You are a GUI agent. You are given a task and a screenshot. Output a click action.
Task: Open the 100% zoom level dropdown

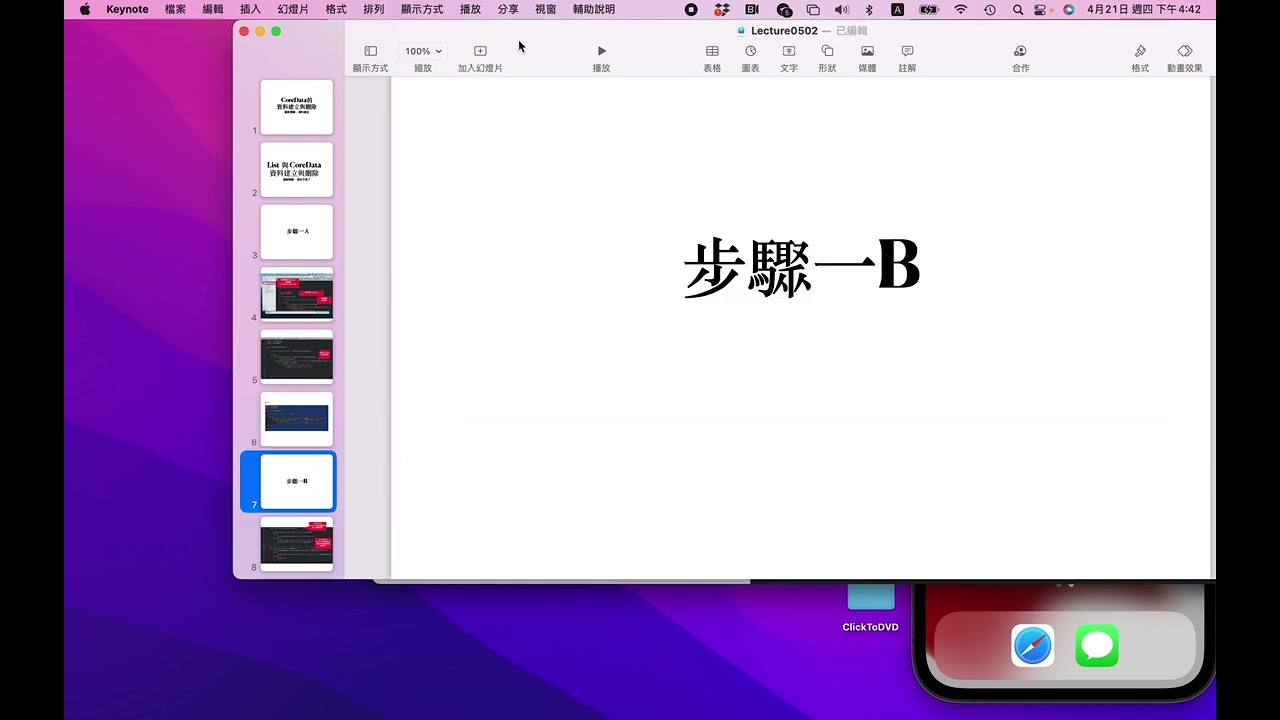coord(423,51)
